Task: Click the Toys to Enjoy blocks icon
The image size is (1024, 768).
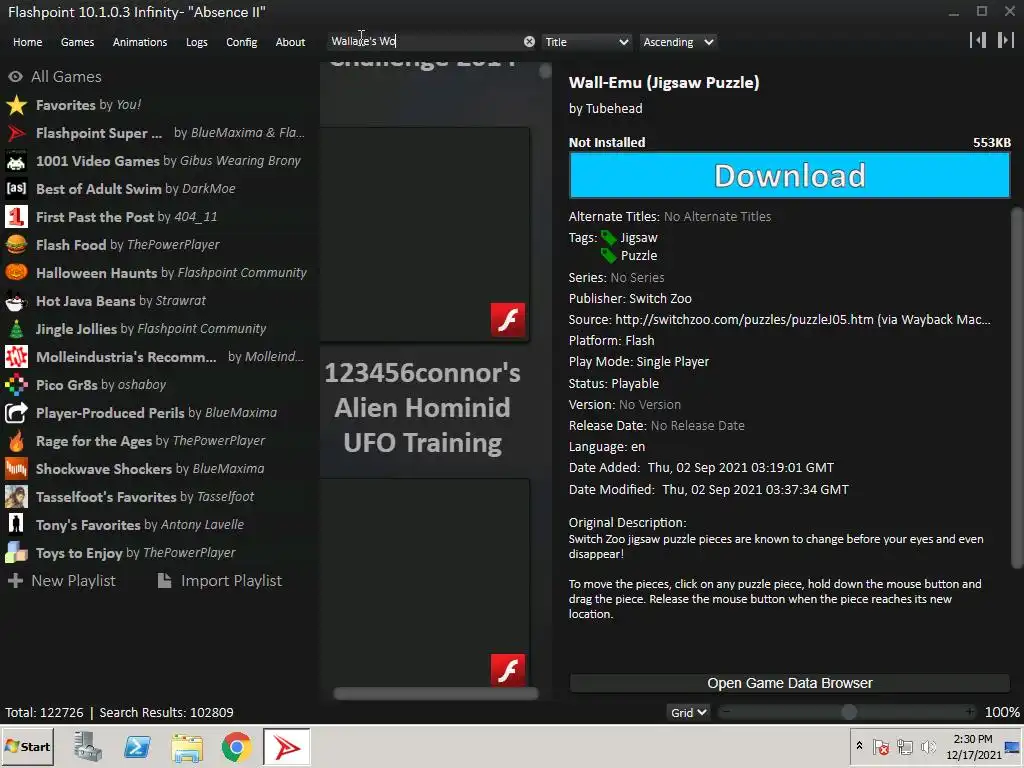Action: pyautogui.click(x=16, y=552)
